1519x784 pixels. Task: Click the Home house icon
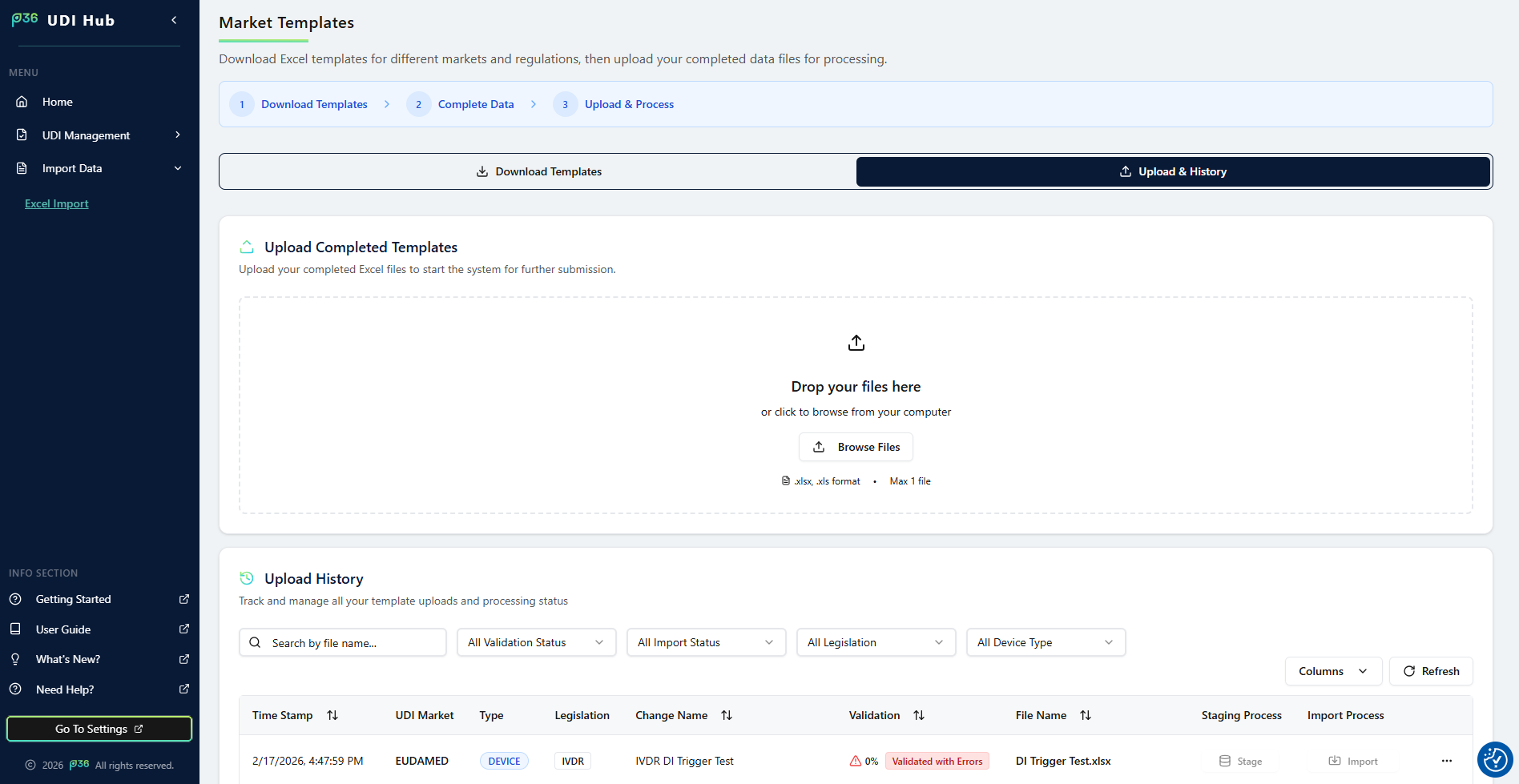click(22, 102)
